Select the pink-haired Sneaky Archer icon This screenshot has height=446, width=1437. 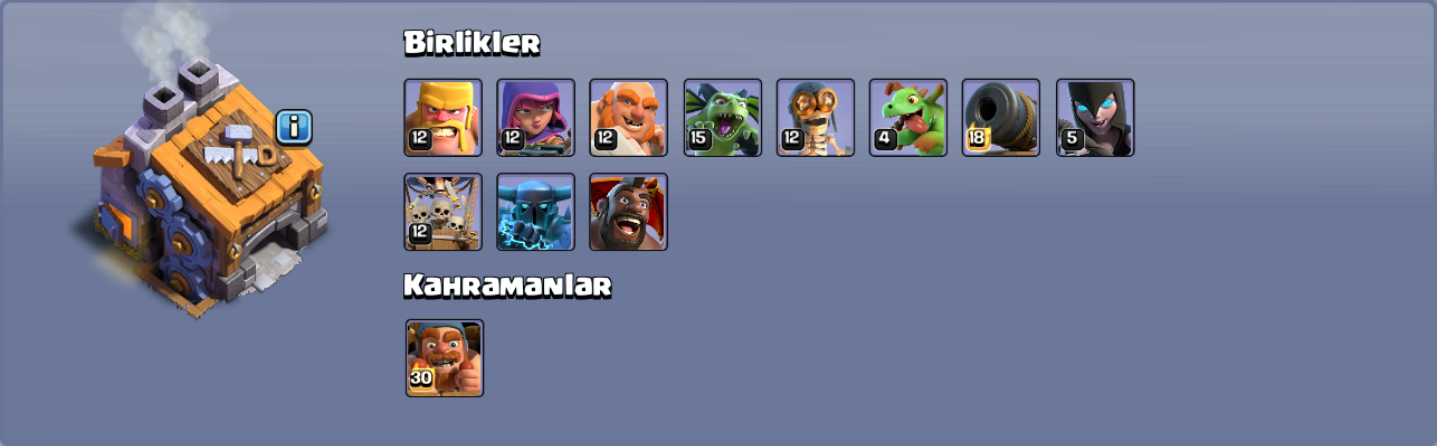coord(536,118)
